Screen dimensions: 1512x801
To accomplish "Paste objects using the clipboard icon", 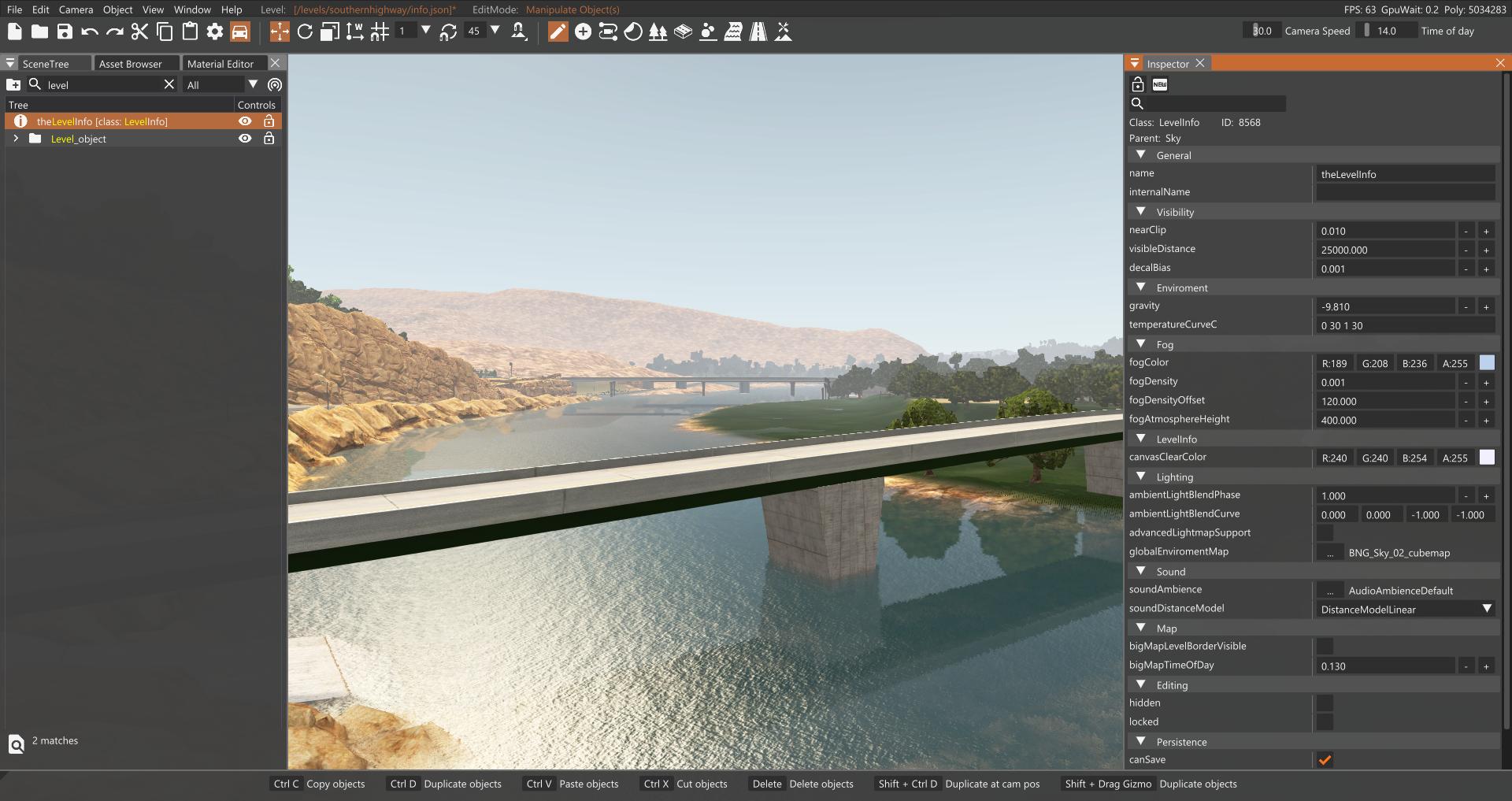I will (190, 32).
